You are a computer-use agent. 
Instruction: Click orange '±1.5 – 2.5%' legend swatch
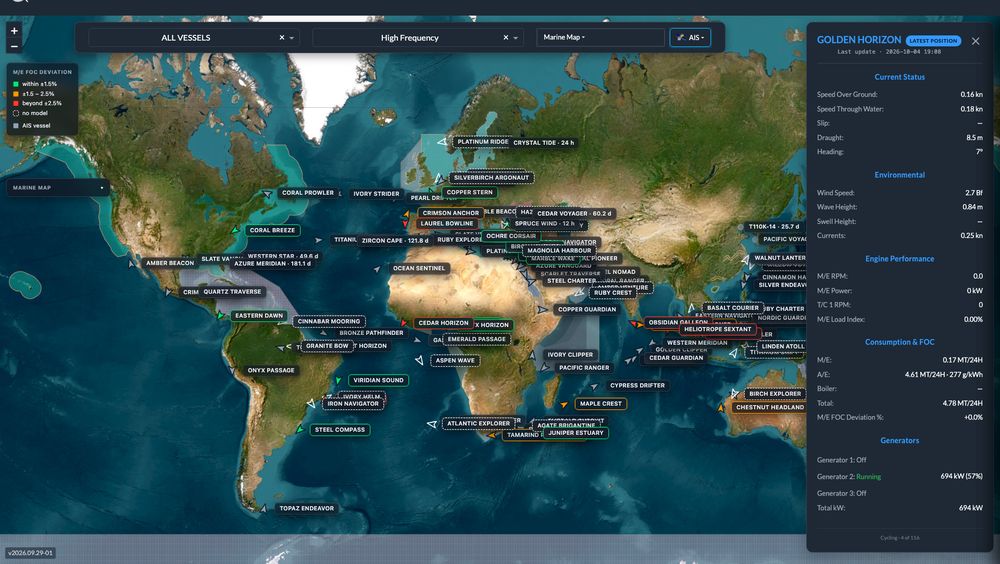16,94
